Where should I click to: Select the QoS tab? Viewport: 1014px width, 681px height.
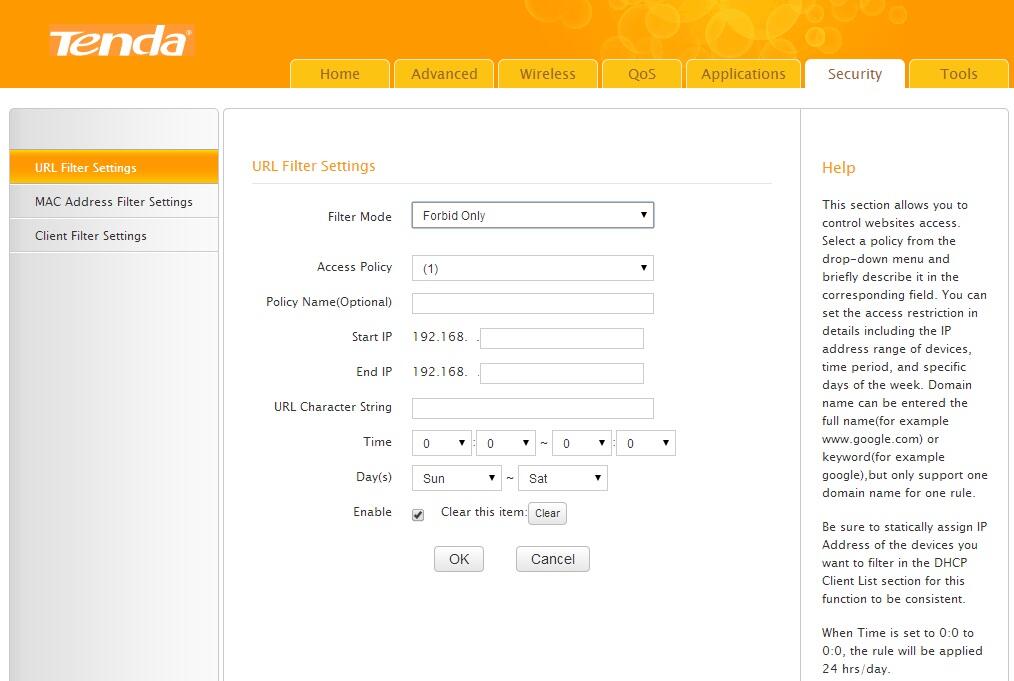tap(642, 74)
